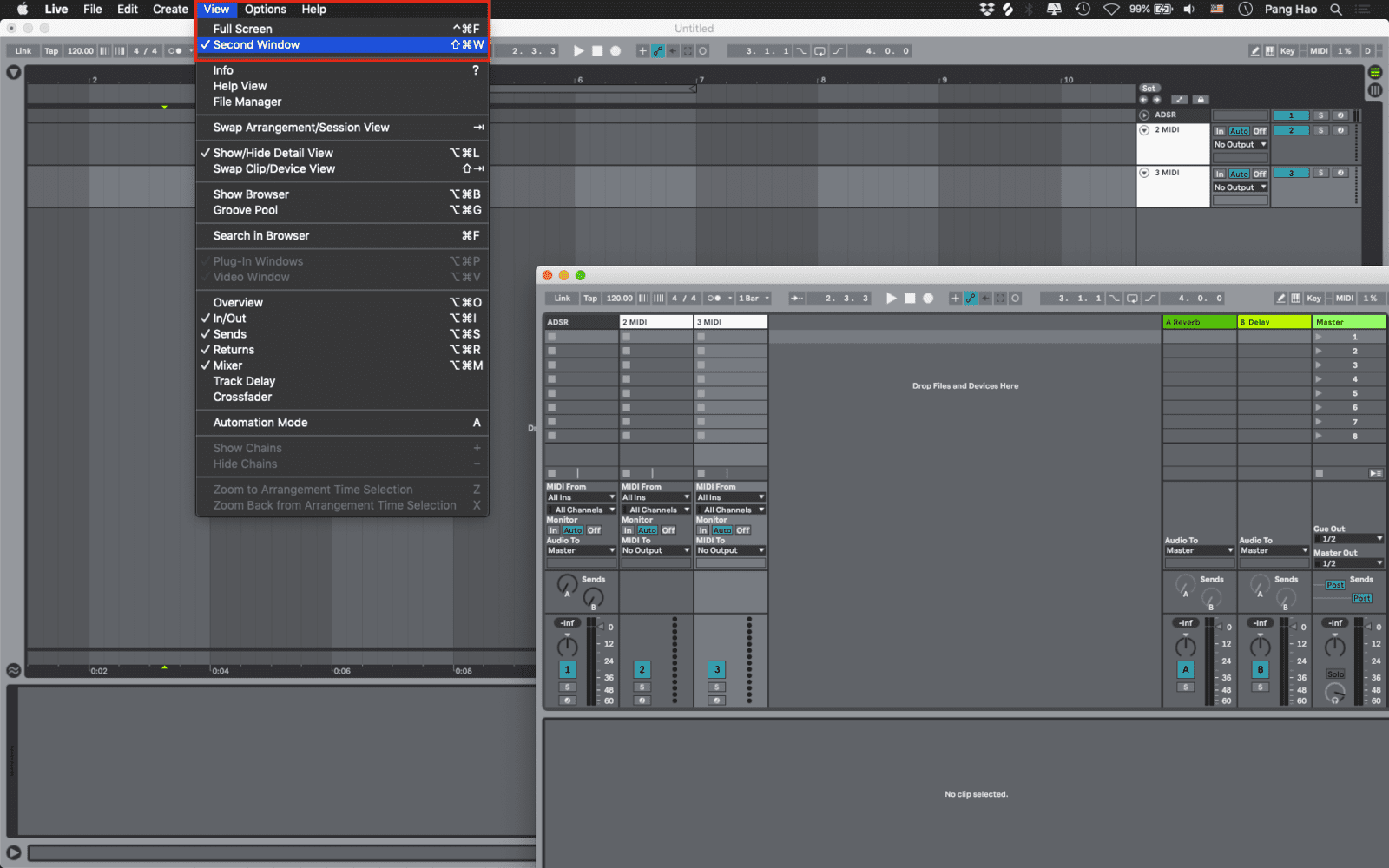This screenshot has height=868, width=1389.
Task: Click previous locator arrow below Set
Action: click(x=1143, y=100)
